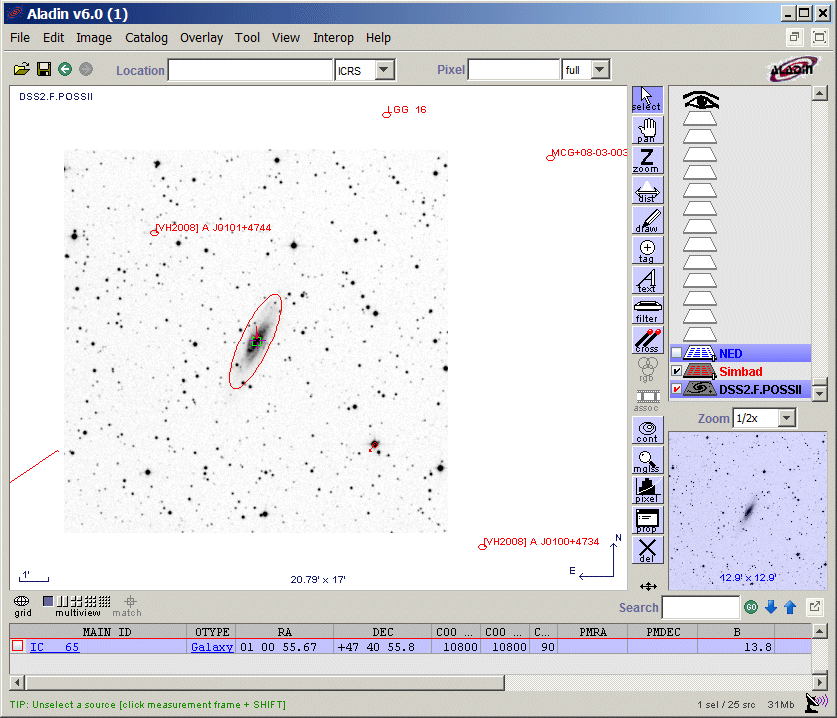Click the [VH2008] A J0101+4744 source label
Viewport: 837px width, 718px height.
[213, 227]
